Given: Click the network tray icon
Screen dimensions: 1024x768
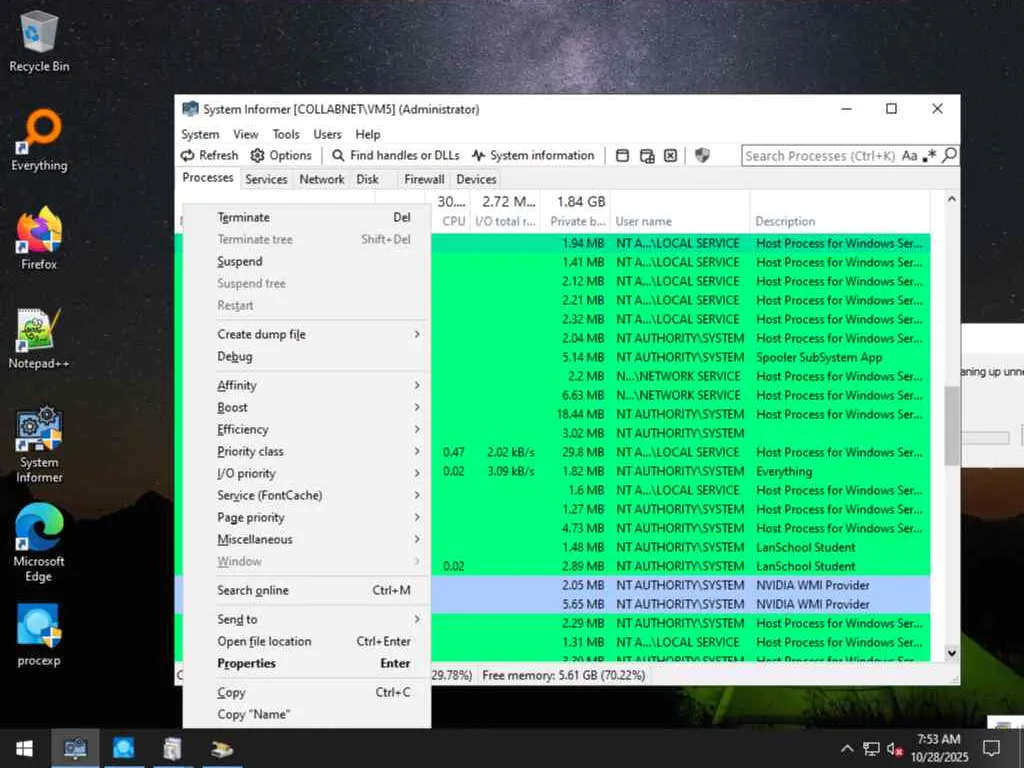Looking at the screenshot, I should click(871, 748).
